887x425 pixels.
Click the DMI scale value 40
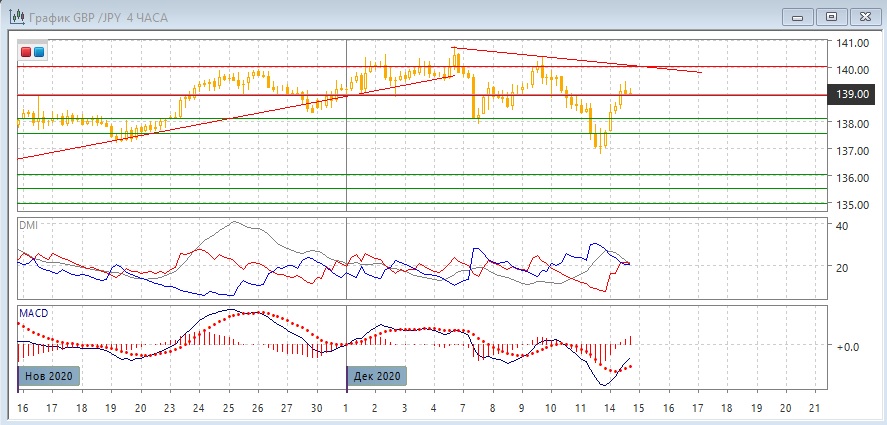[x=842, y=226]
